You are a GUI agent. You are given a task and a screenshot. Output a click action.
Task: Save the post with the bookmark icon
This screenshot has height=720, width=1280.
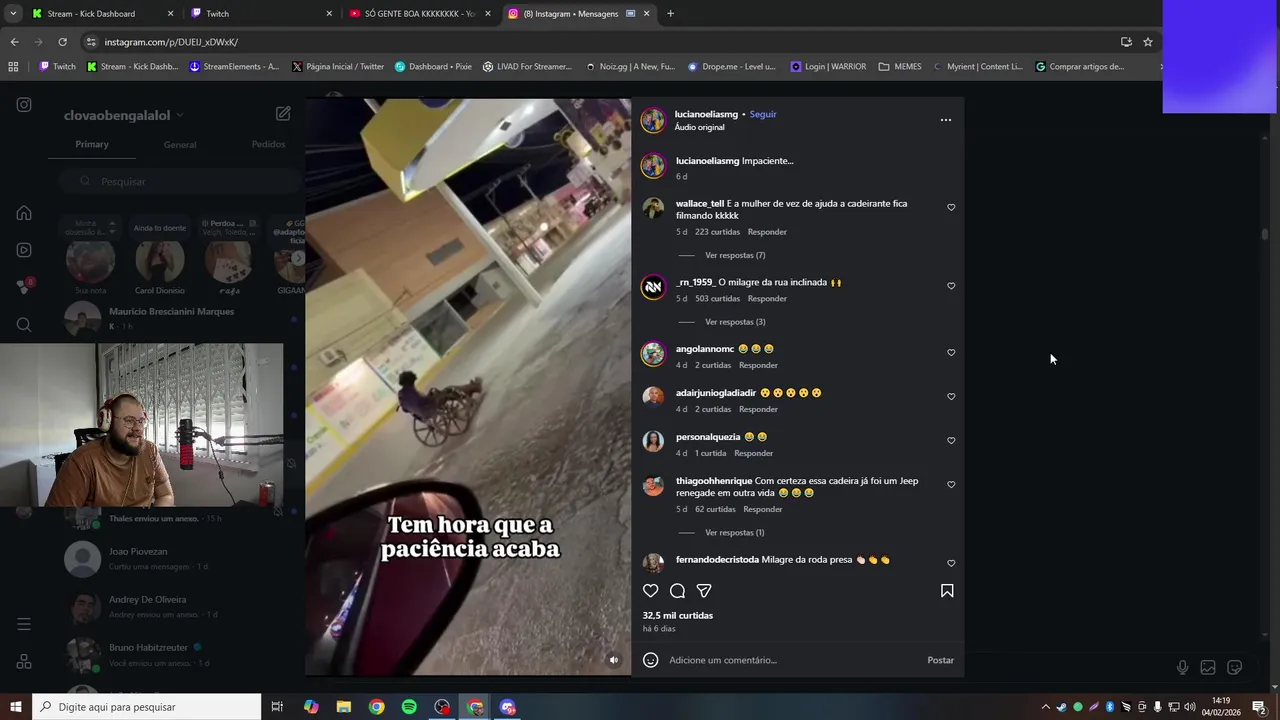(x=947, y=591)
